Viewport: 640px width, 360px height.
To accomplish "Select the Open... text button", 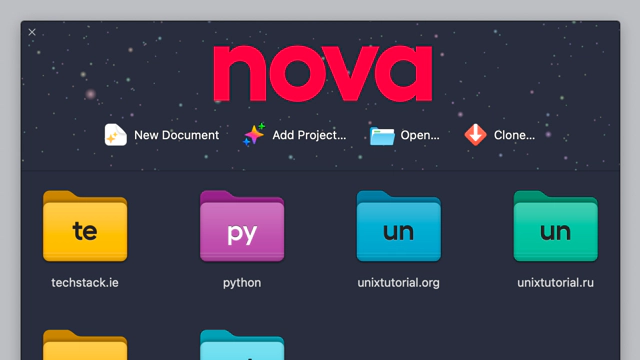I will pyautogui.click(x=420, y=135).
